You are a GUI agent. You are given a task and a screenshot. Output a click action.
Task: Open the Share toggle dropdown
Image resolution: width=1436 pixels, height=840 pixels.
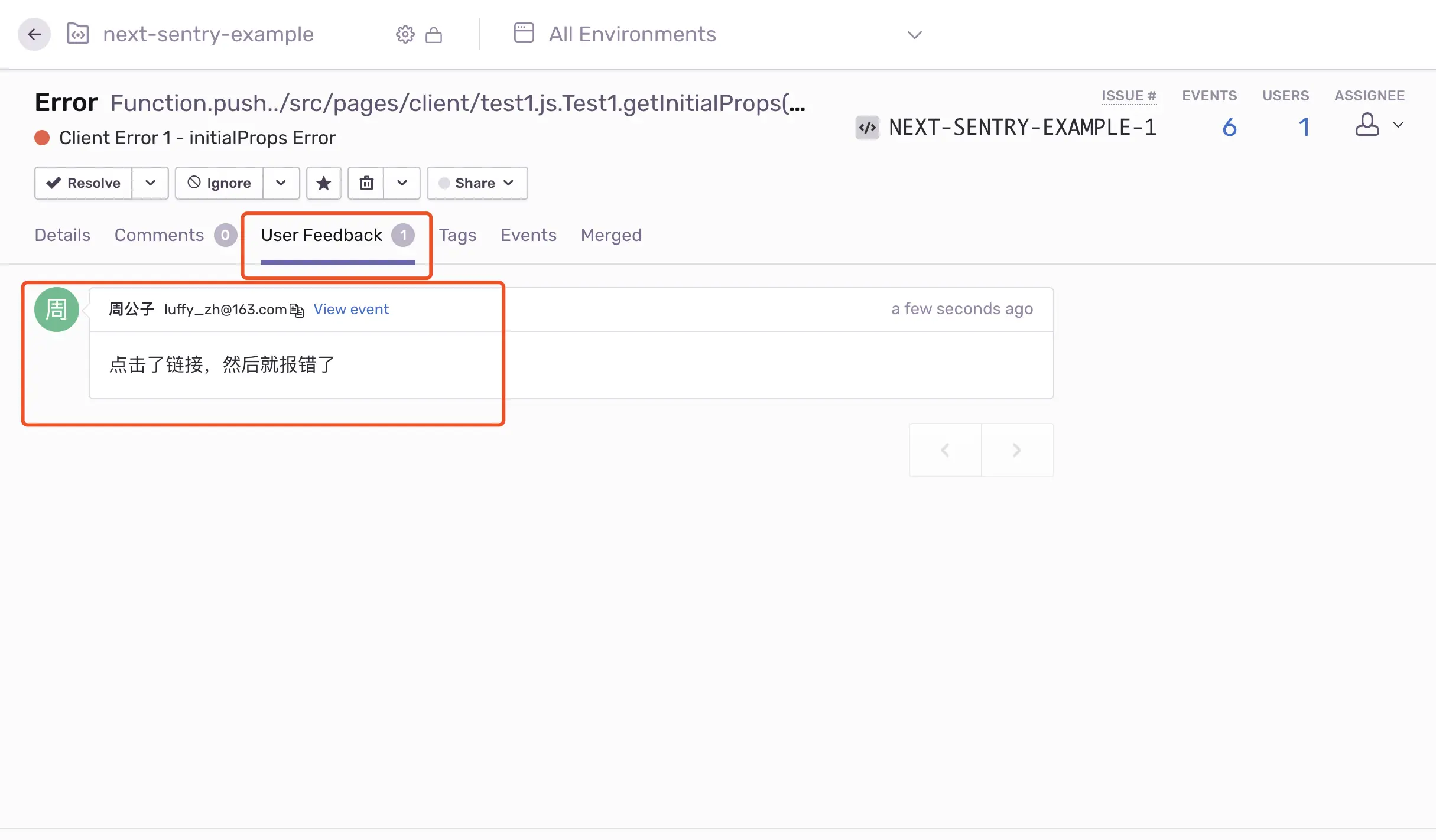477,183
